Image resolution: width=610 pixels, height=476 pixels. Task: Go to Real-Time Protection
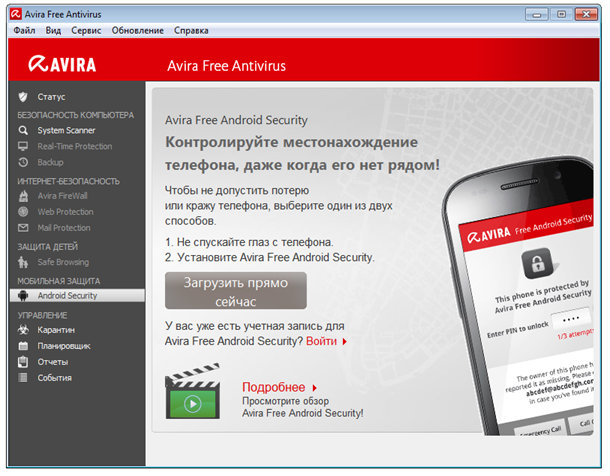[75, 146]
